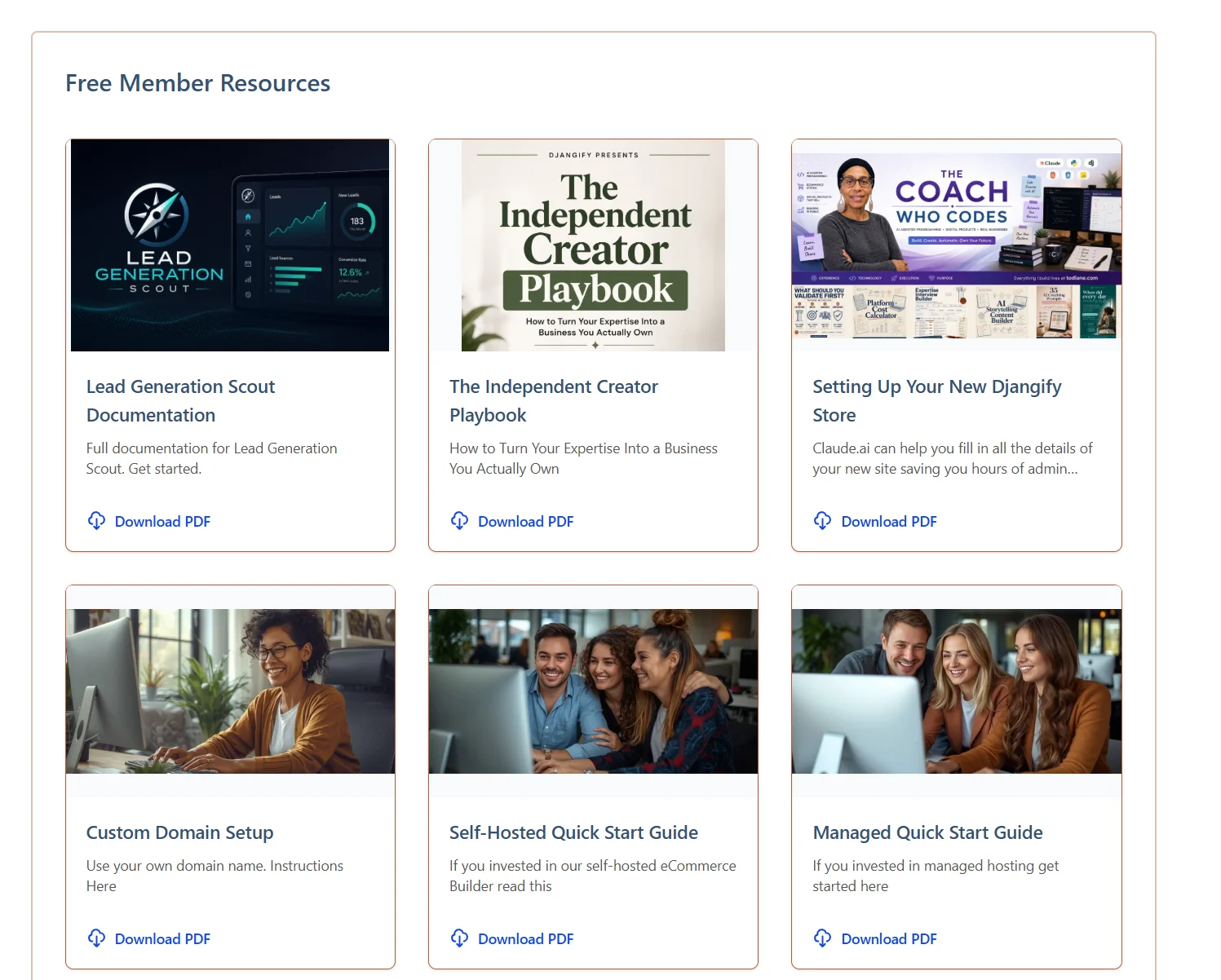The width and height of the screenshot is (1221, 980).
Task: Download PDF for Lead Generation Scout Documentation
Action: click(148, 522)
